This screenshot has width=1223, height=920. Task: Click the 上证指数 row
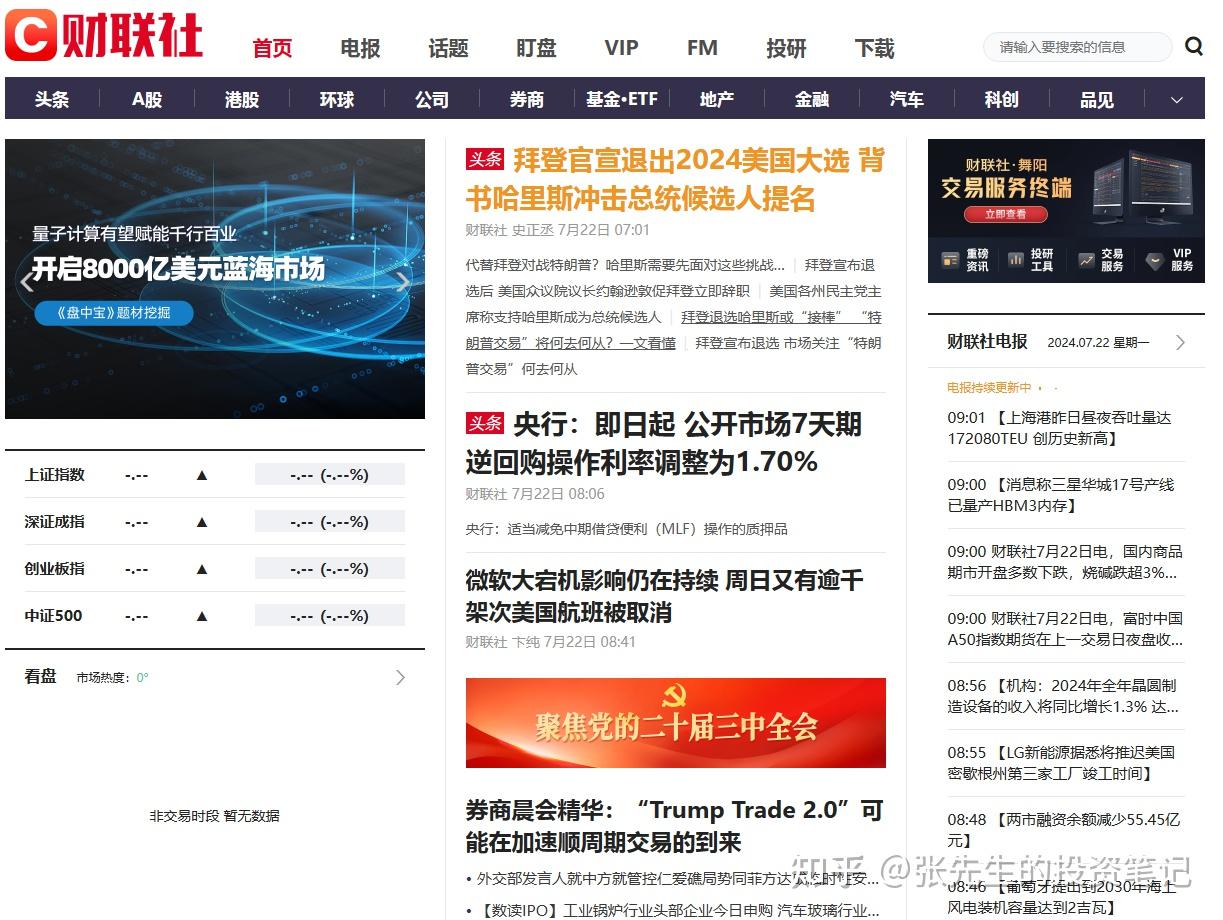[x=215, y=475]
